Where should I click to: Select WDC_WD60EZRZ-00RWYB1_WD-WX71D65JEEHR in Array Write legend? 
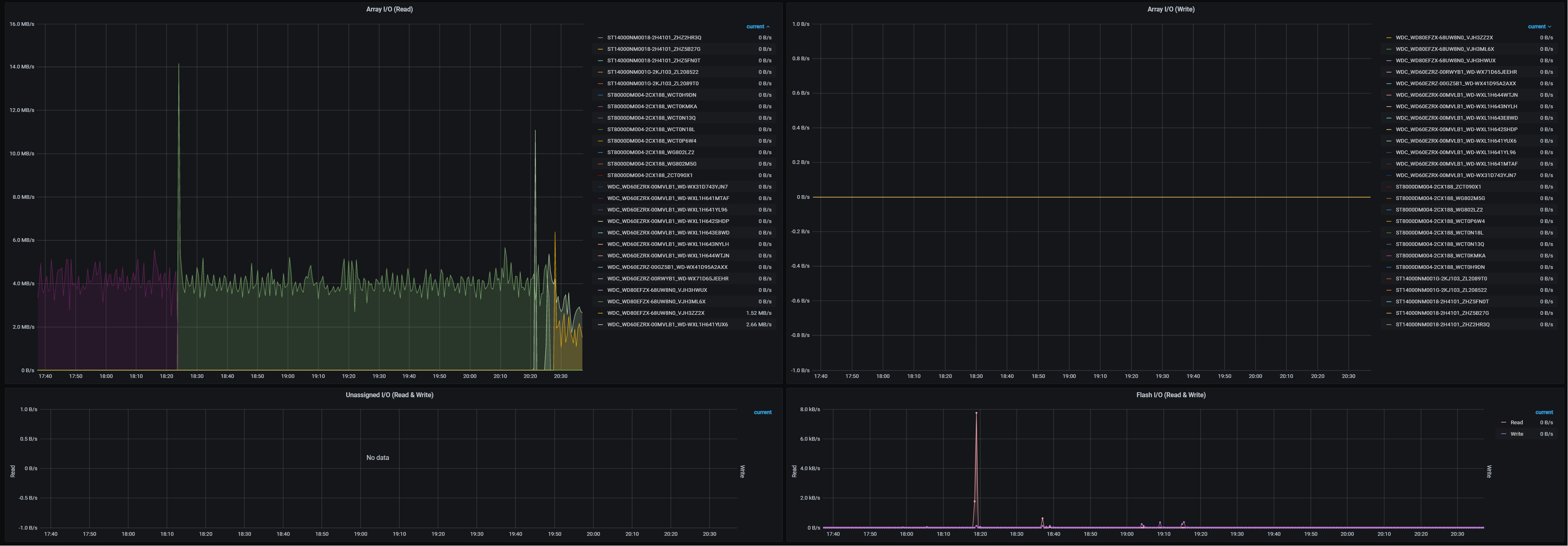click(x=1456, y=72)
